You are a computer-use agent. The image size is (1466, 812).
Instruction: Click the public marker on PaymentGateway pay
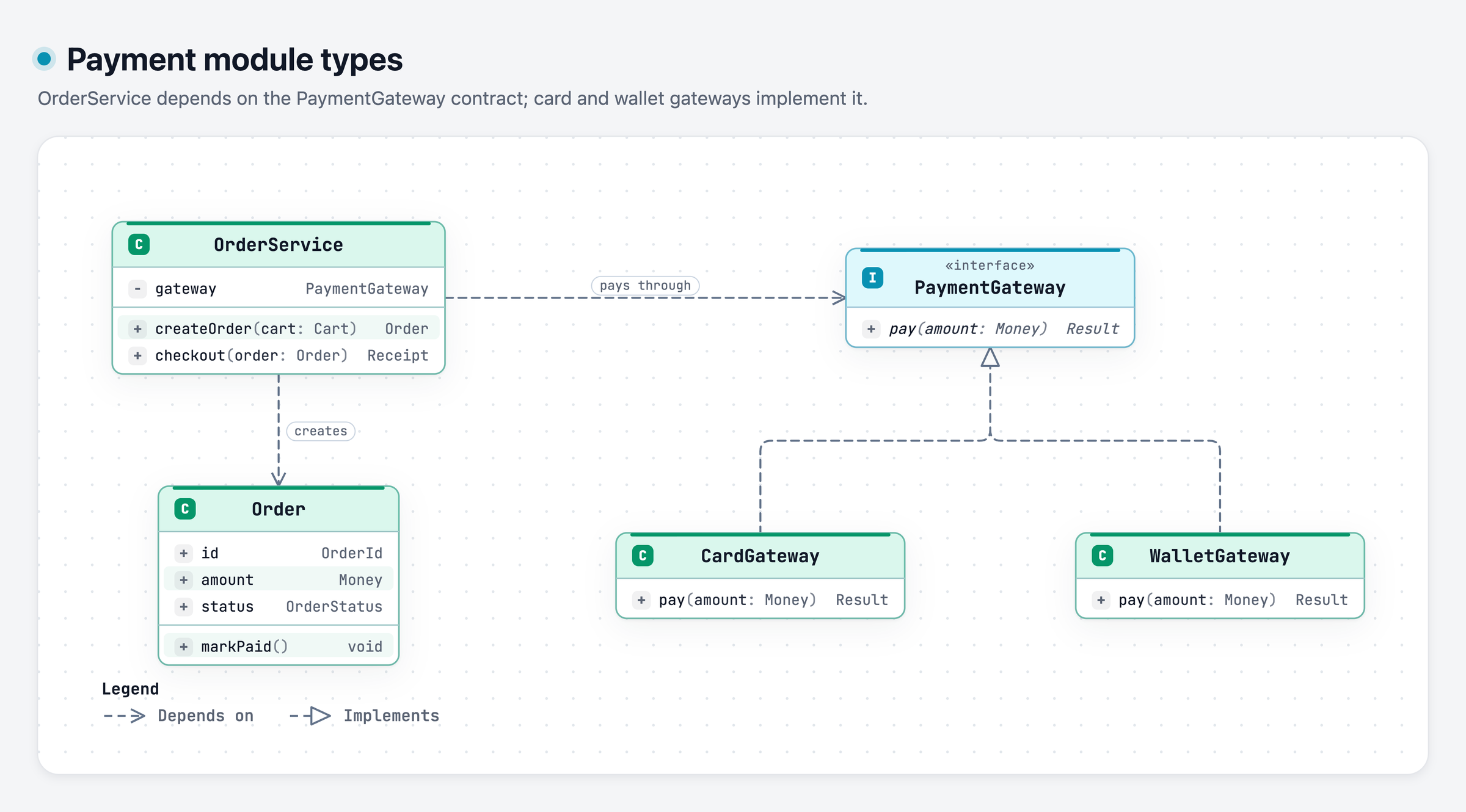pos(872,329)
